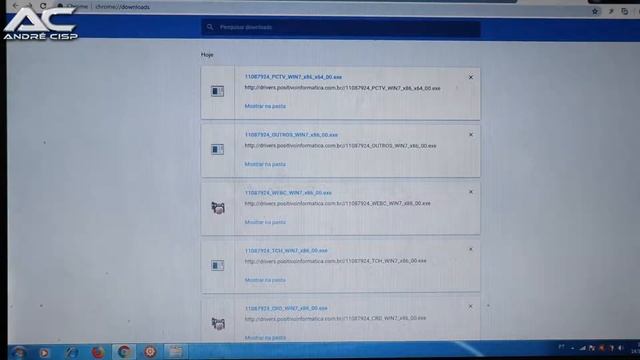640x360 pixels.
Task: Click the PCTV installer file icon
Action: [218, 91]
